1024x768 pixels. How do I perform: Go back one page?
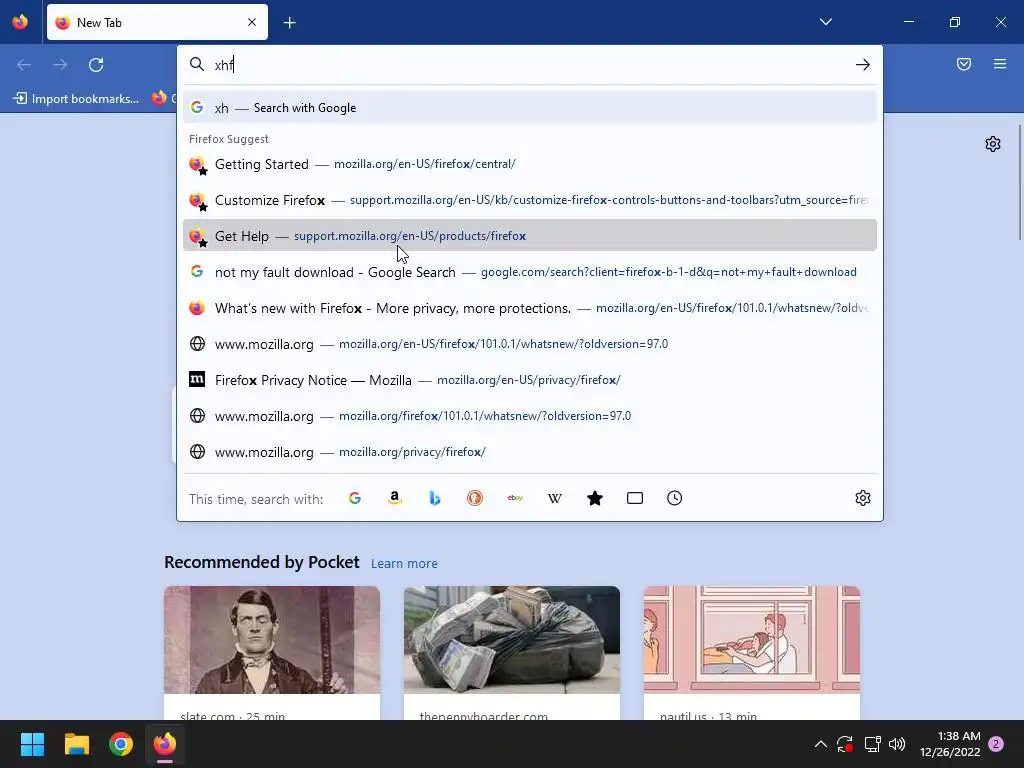pyautogui.click(x=24, y=65)
